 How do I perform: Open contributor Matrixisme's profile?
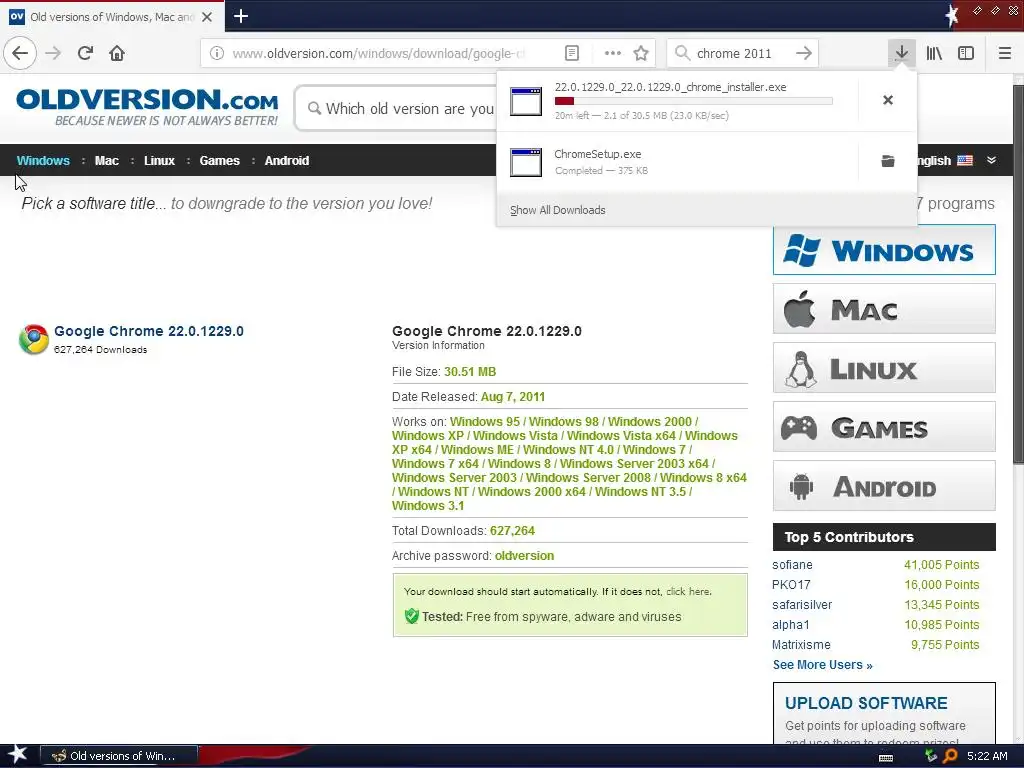click(x=801, y=645)
